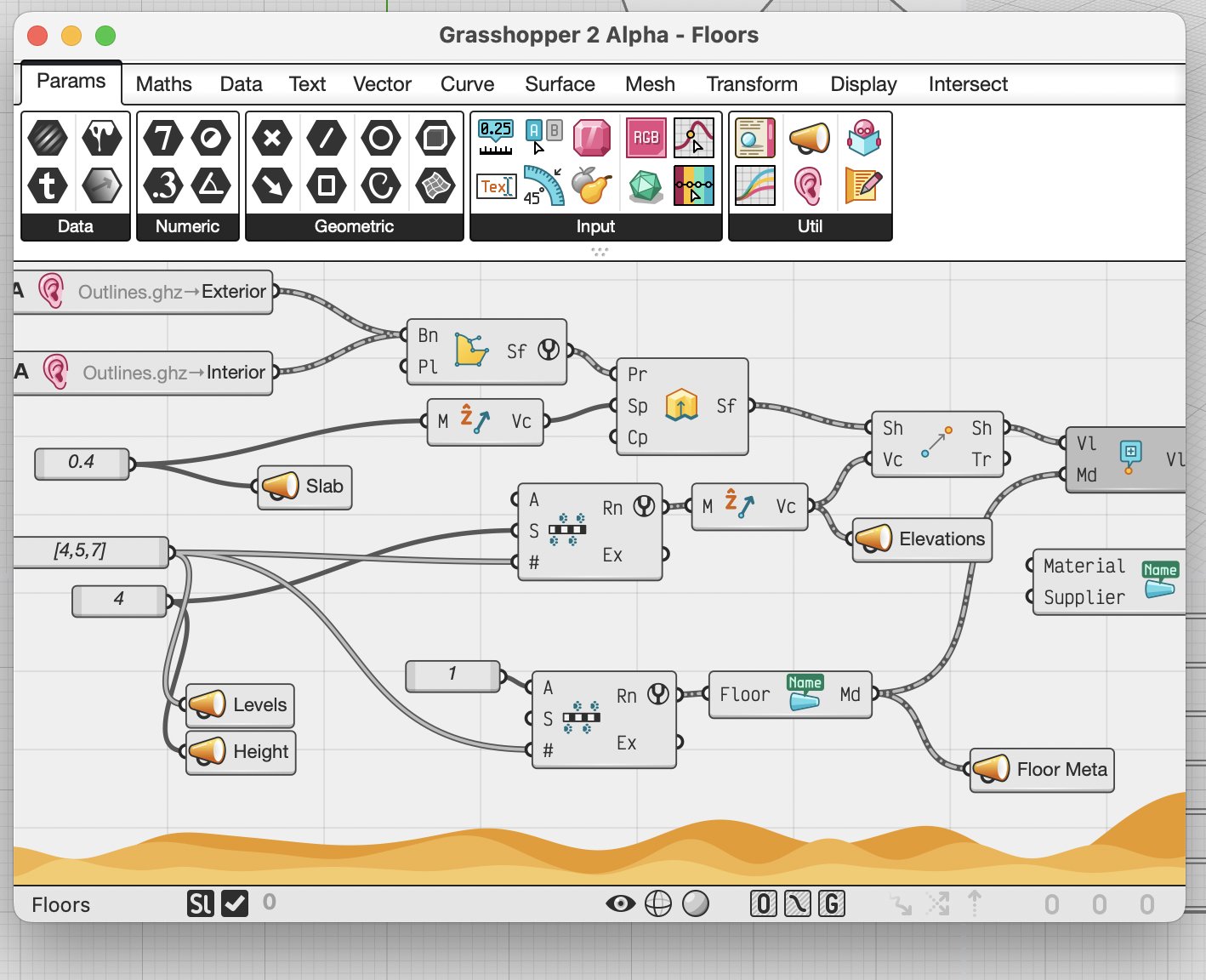Pick the green gem geometry input icon
The height and width of the screenshot is (980, 1206).
pyautogui.click(x=646, y=186)
